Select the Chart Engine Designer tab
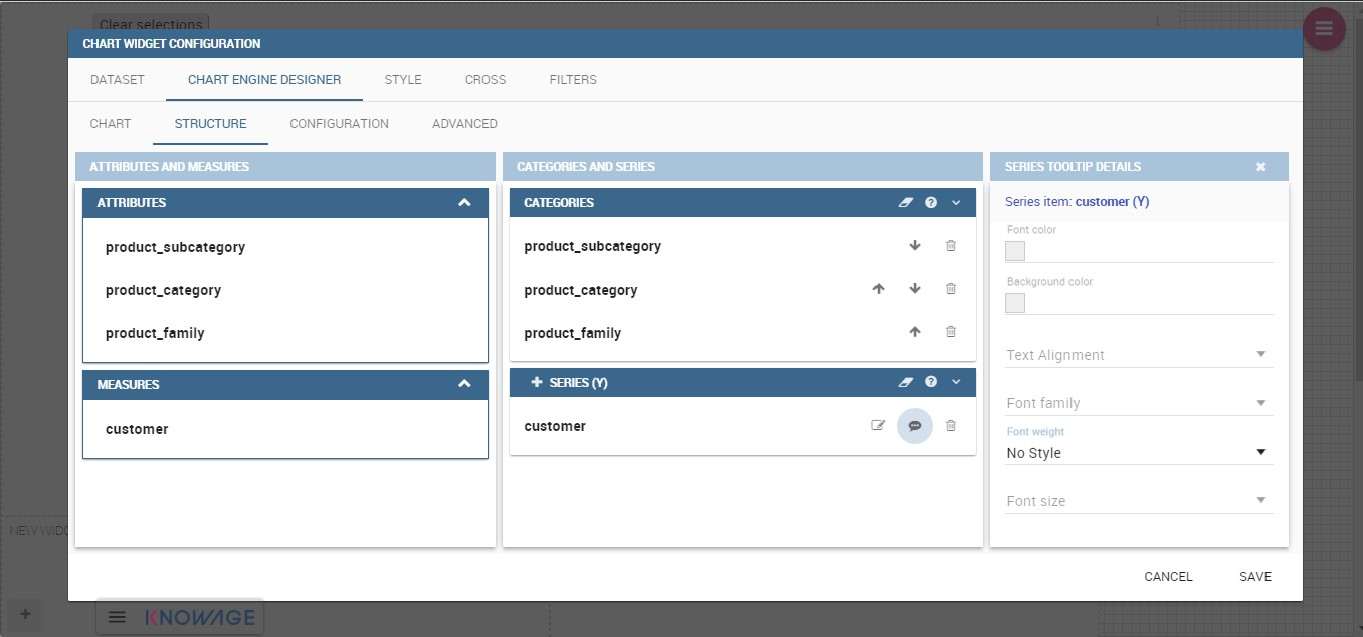Image resolution: width=1363 pixels, height=637 pixels. click(264, 80)
